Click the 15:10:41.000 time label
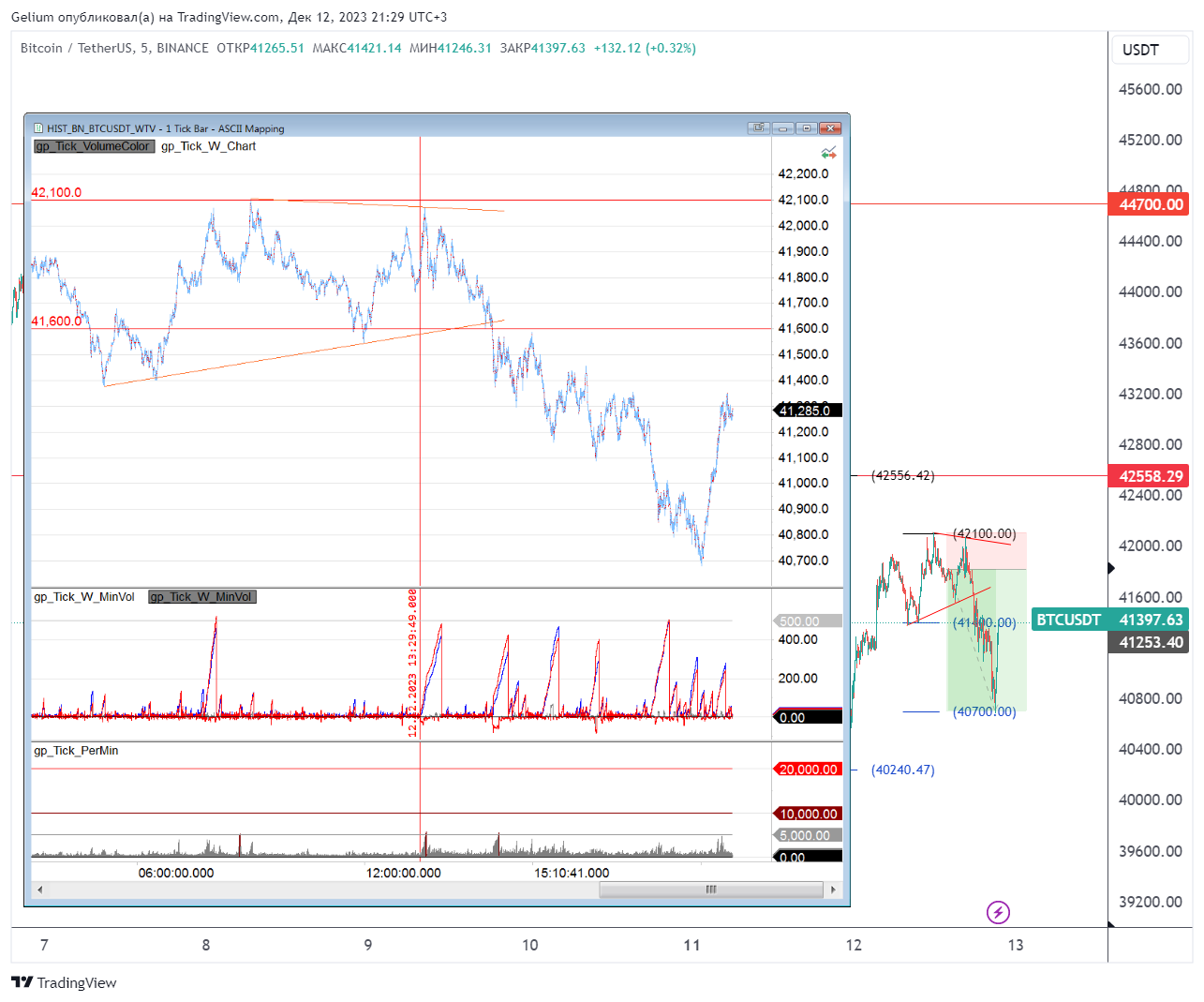The image size is (1204, 1002). coord(572,873)
